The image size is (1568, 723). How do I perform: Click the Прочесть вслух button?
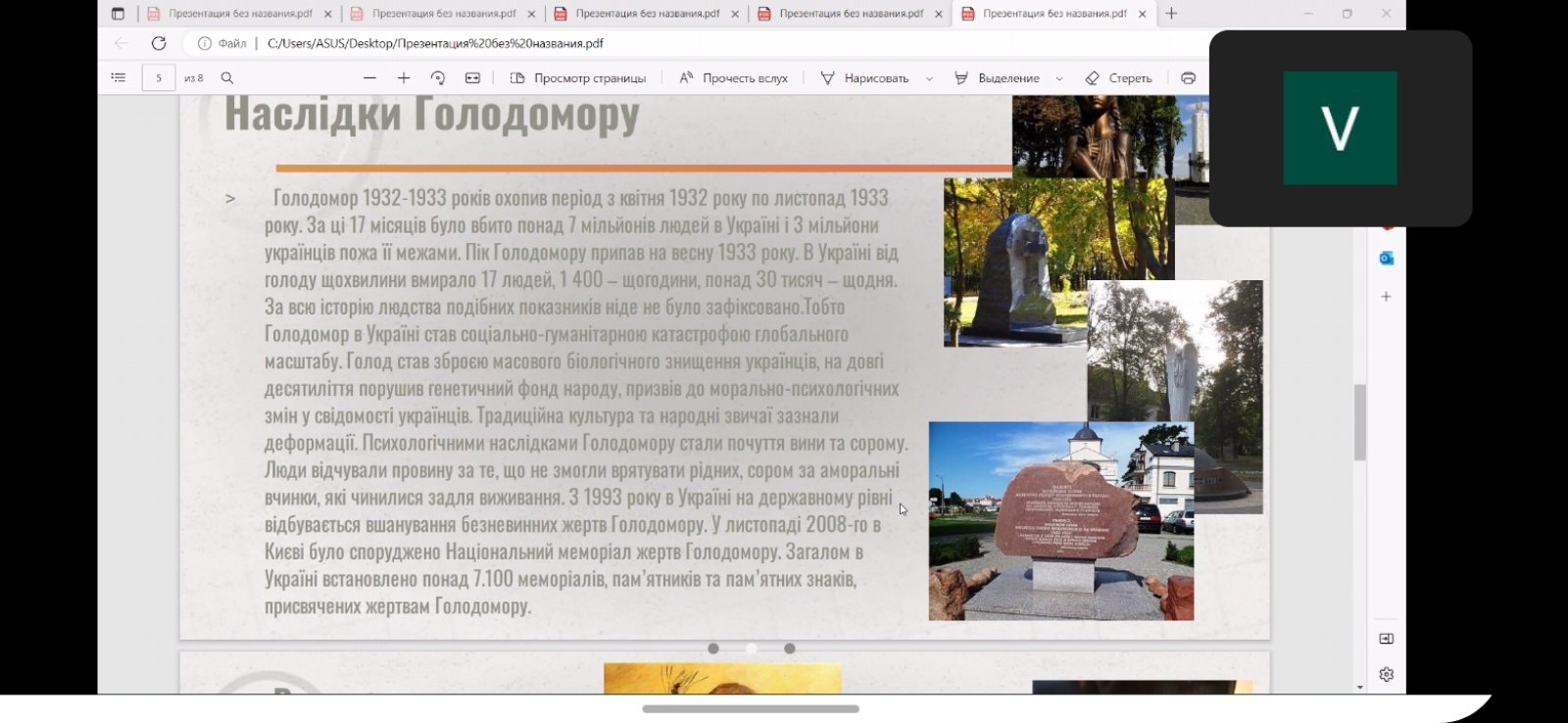pos(734,77)
